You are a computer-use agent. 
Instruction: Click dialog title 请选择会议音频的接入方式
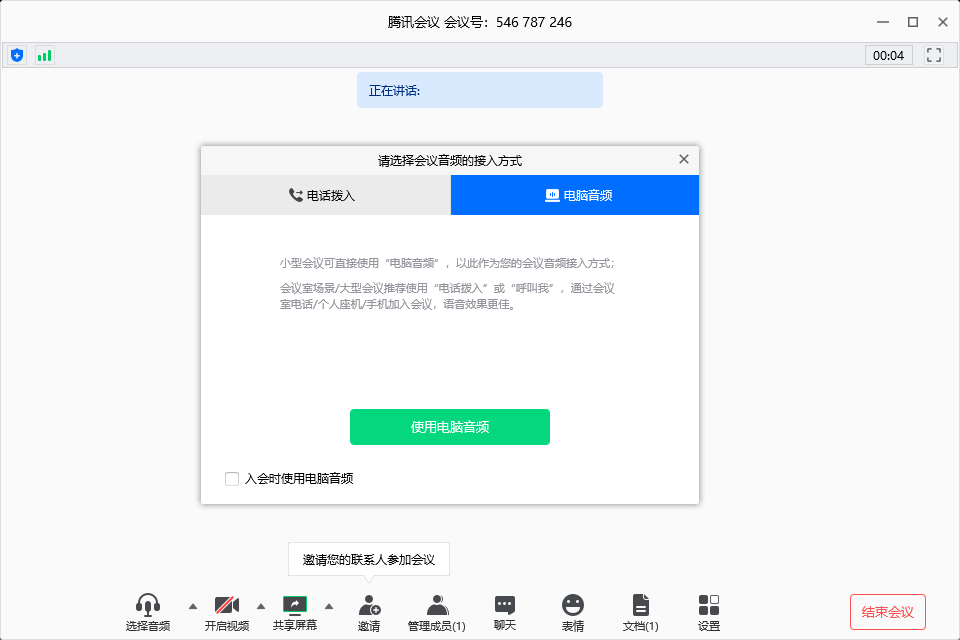450,160
